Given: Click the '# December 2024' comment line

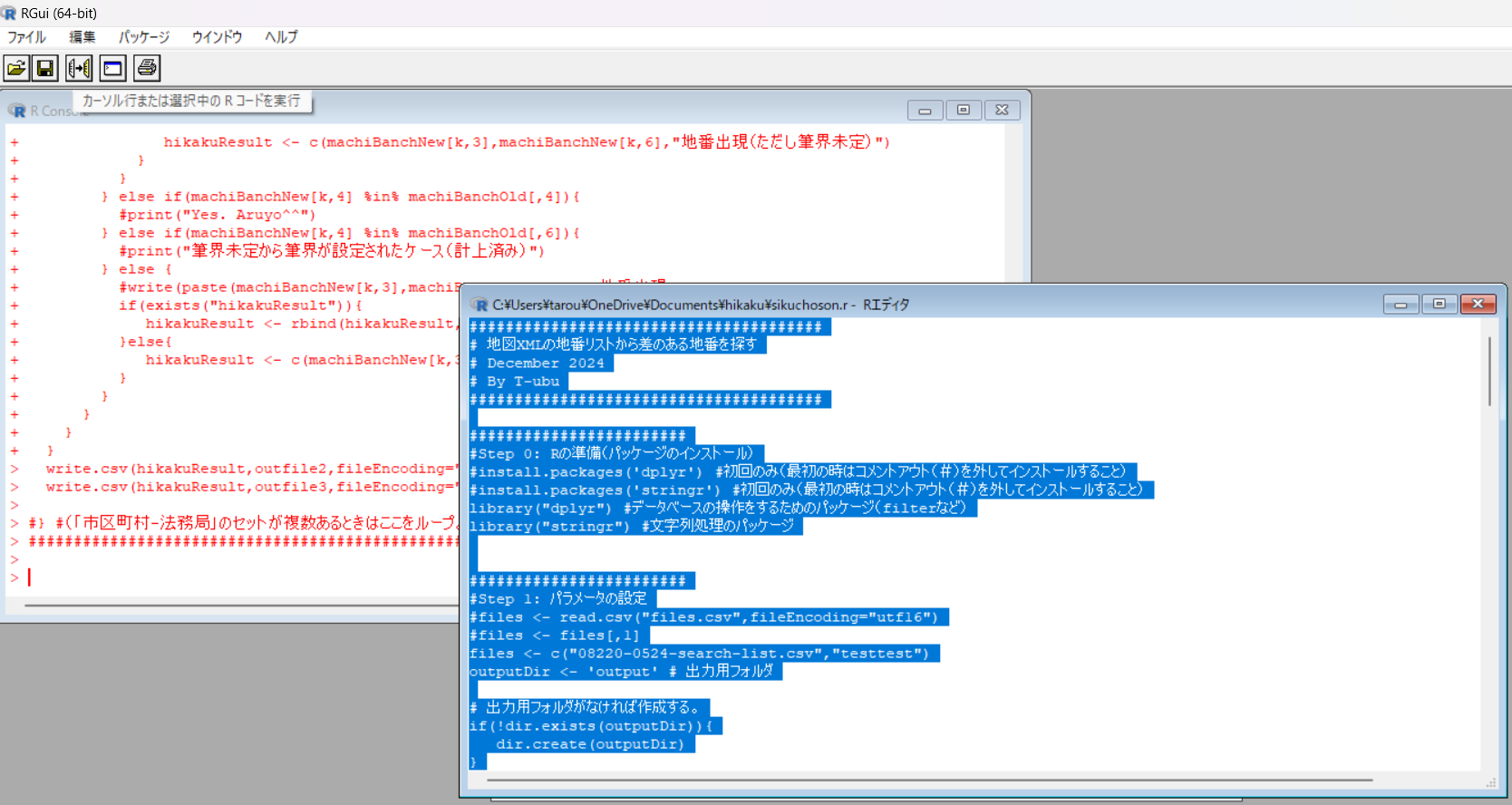Looking at the screenshot, I should click(541, 364).
